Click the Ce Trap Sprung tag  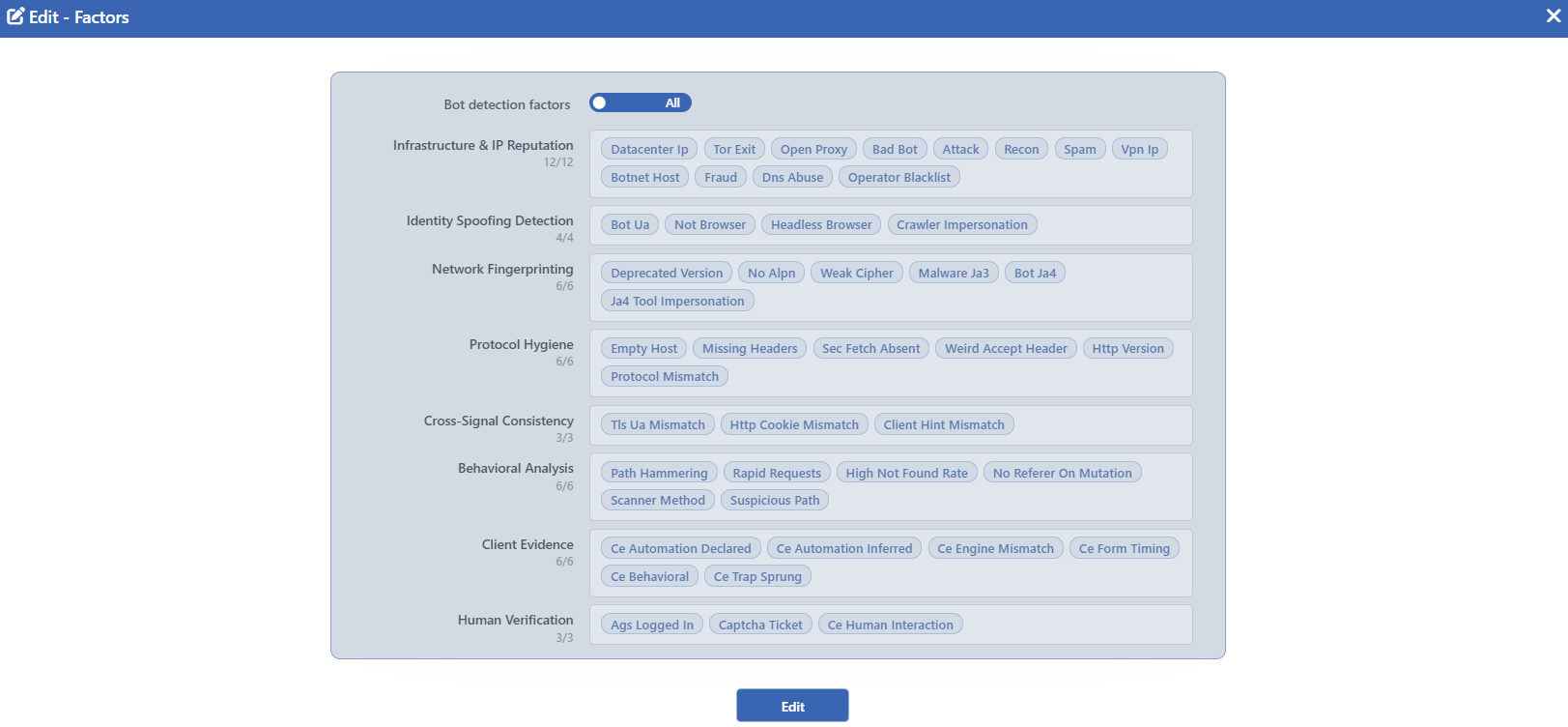point(757,576)
